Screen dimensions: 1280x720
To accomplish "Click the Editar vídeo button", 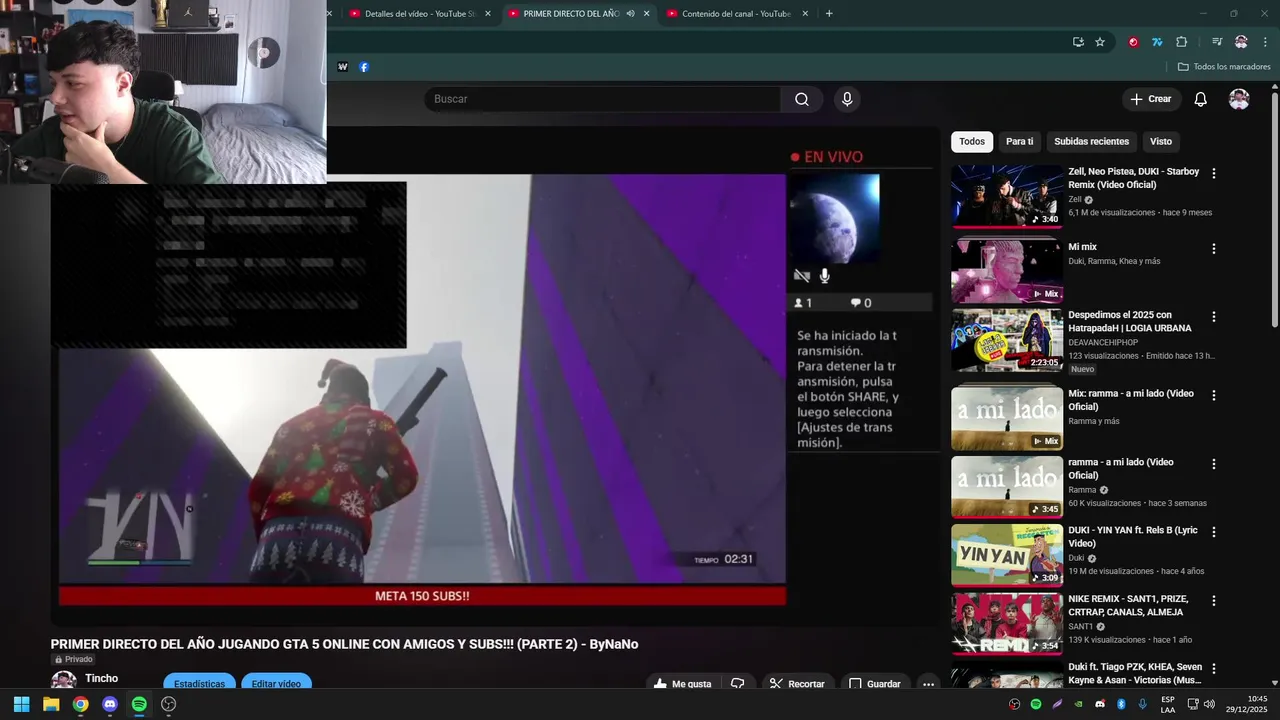I will [x=276, y=683].
